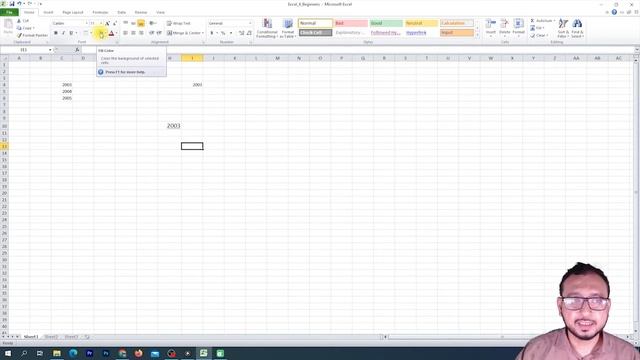
Task: Click the Insert Cells icon
Action: coord(491,24)
